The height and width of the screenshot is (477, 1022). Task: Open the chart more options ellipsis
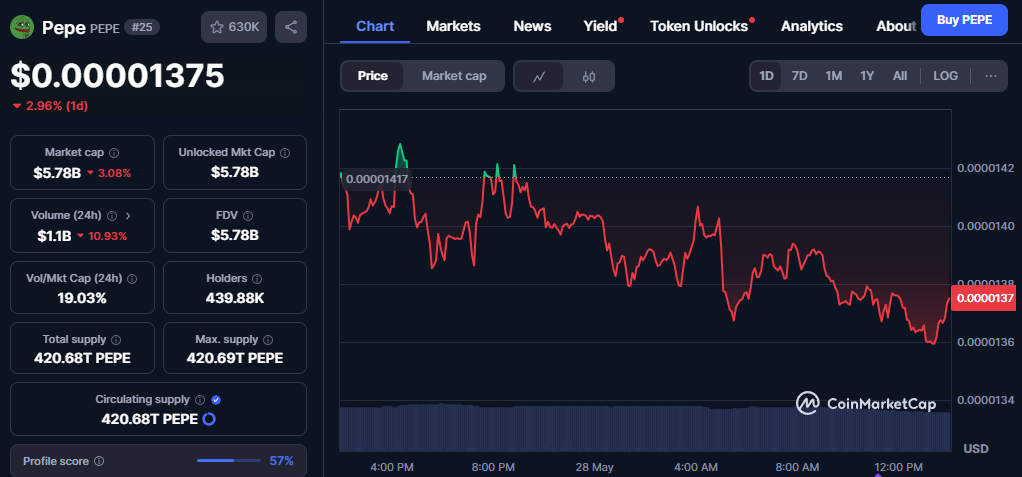tap(991, 76)
